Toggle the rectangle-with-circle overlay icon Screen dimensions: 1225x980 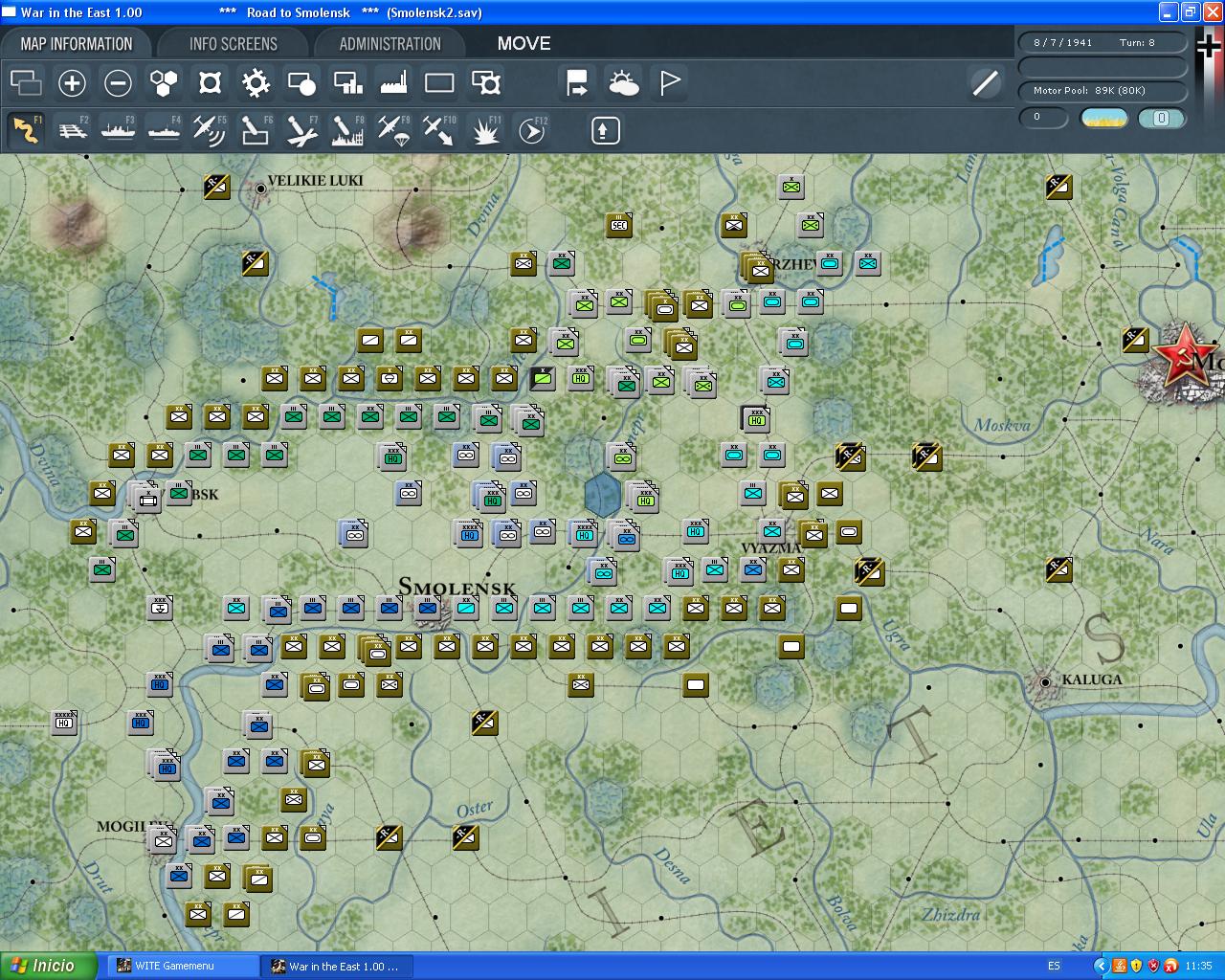click(x=301, y=83)
